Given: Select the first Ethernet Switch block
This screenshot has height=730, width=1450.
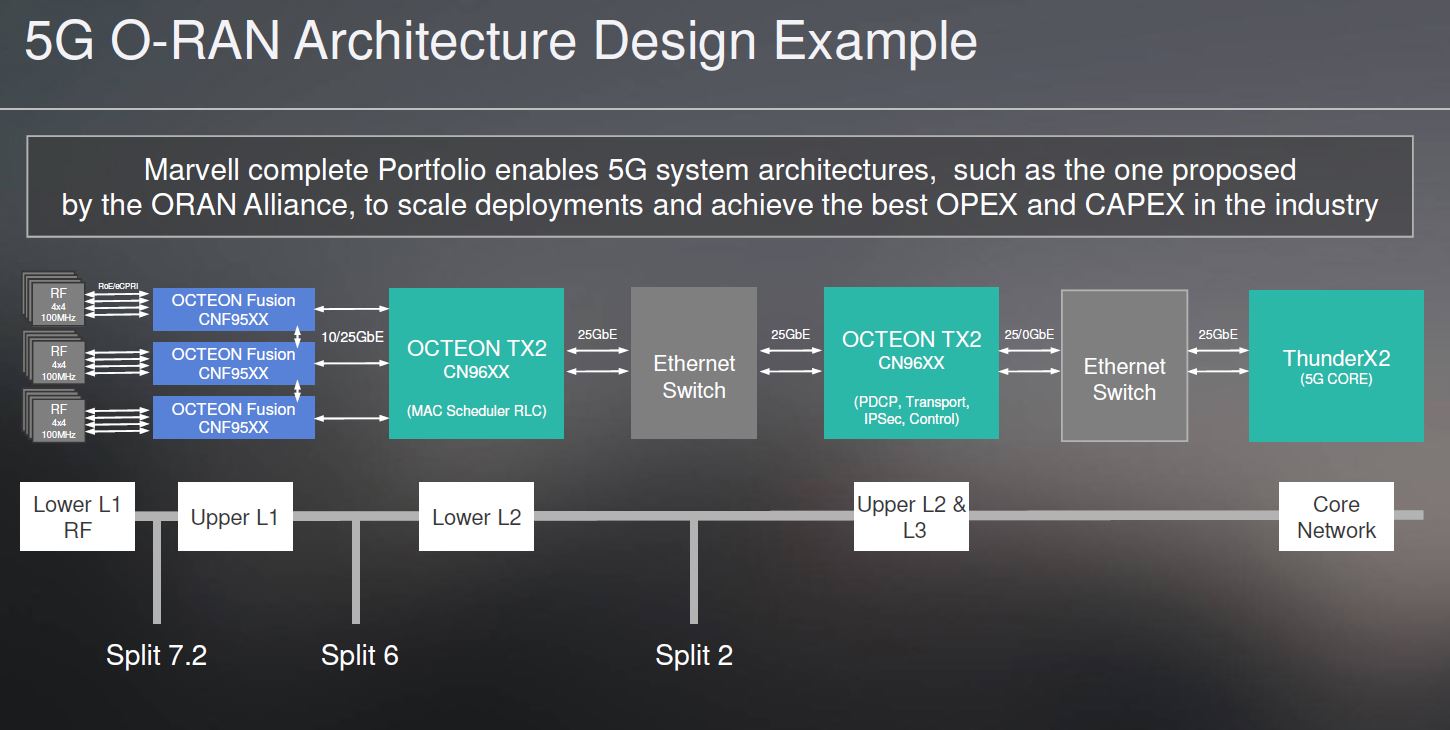Looking at the screenshot, I should click(694, 363).
